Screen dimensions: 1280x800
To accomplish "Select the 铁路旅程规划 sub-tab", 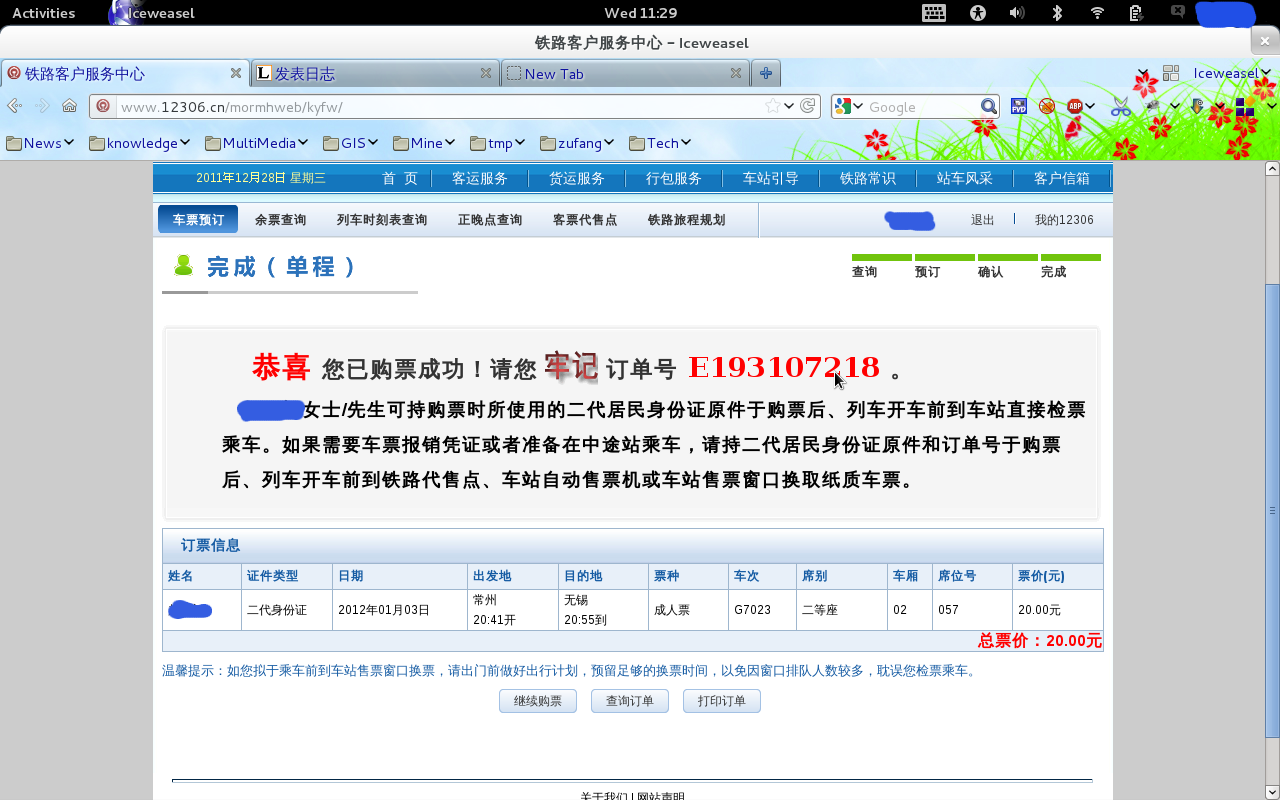I will click(x=687, y=220).
